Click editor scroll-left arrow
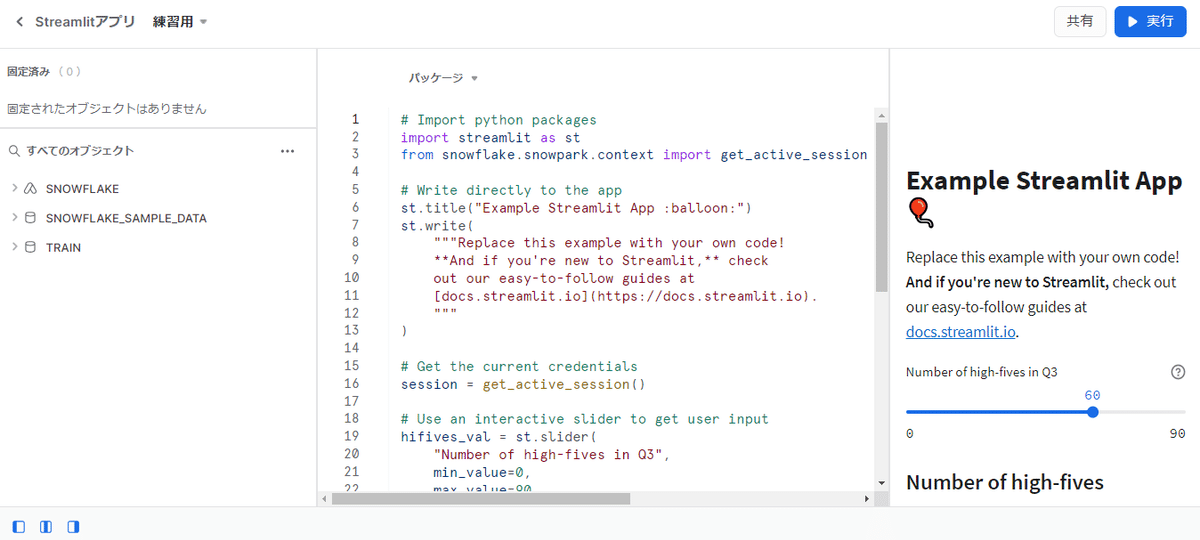Viewport: 1200px width, 540px height. click(324, 498)
